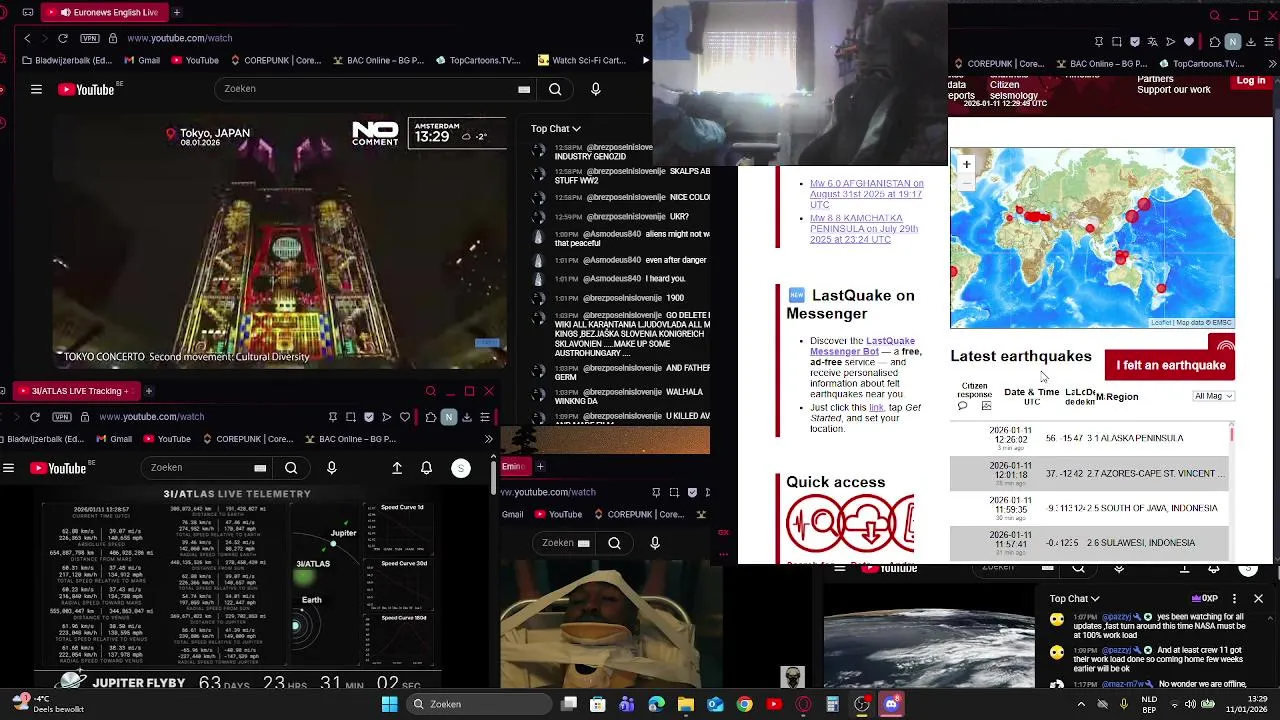Focus Zoeken search field in Euronews window
The height and width of the screenshot is (720, 1280).
[367, 89]
